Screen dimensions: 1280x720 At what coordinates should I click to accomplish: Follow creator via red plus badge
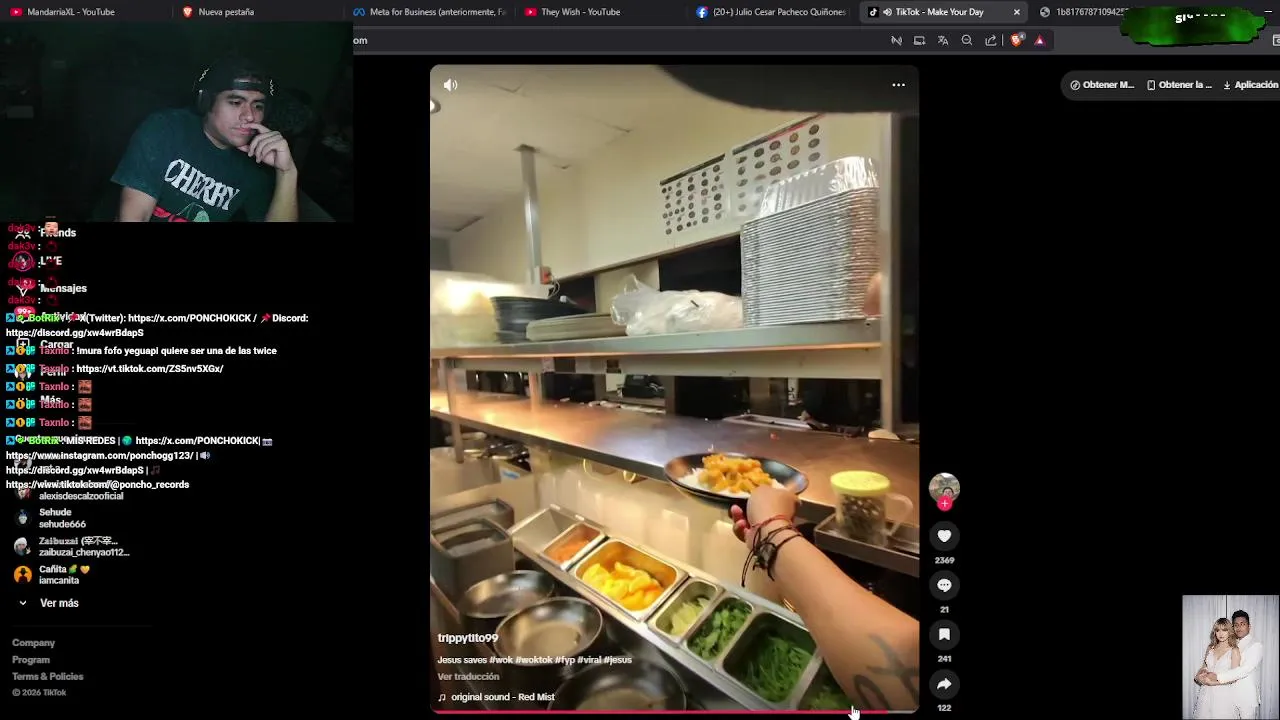pos(944,504)
